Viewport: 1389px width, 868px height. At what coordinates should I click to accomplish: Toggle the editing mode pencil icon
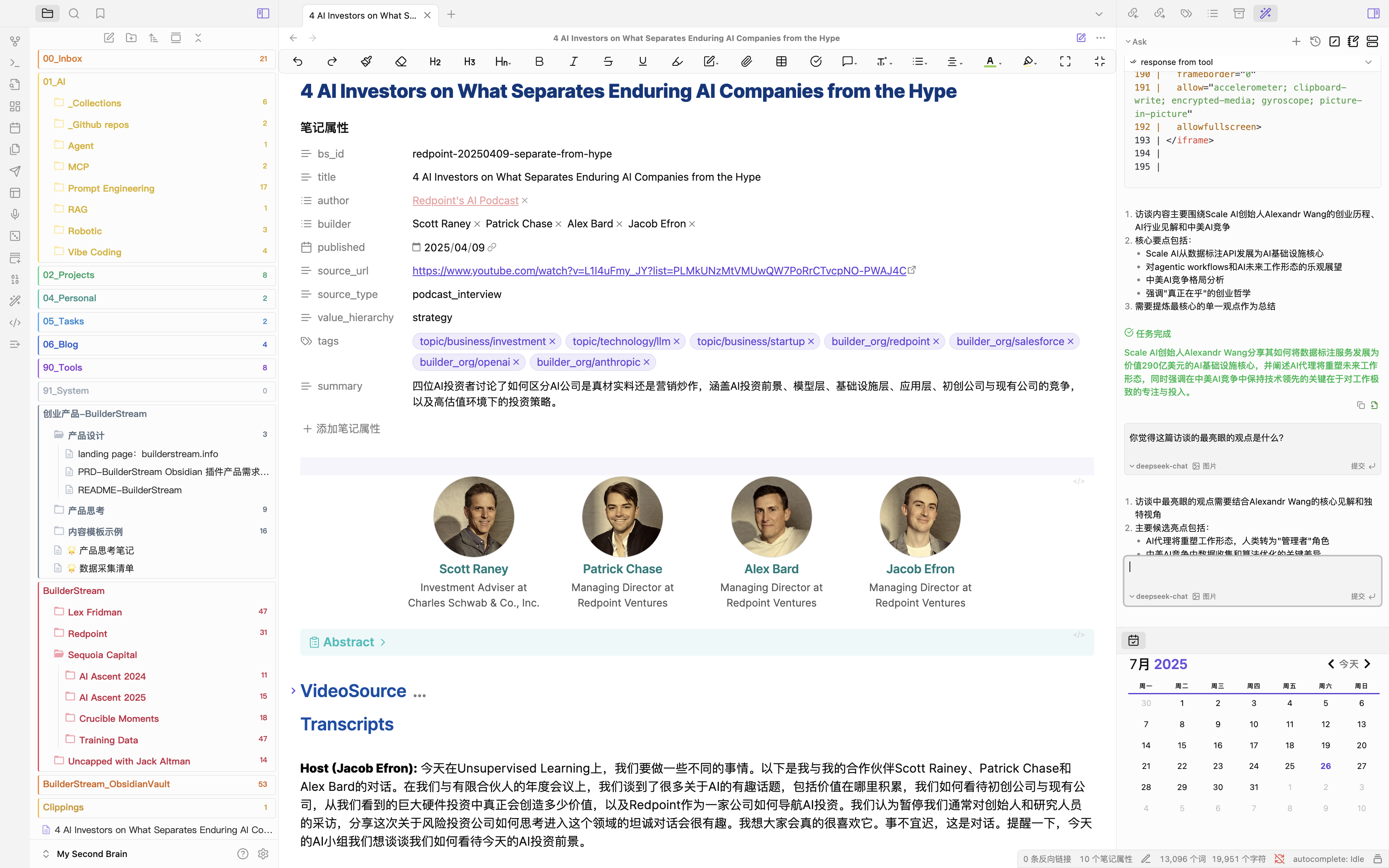pos(1081,38)
